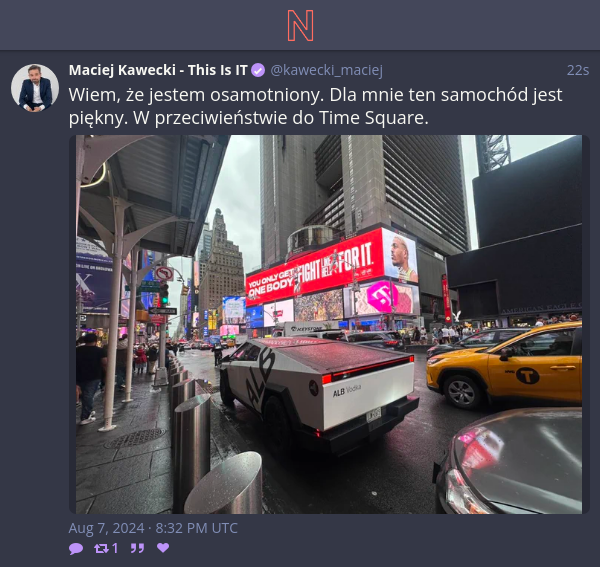
Task: Open the Nitter home logo
Action: pyautogui.click(x=300, y=26)
